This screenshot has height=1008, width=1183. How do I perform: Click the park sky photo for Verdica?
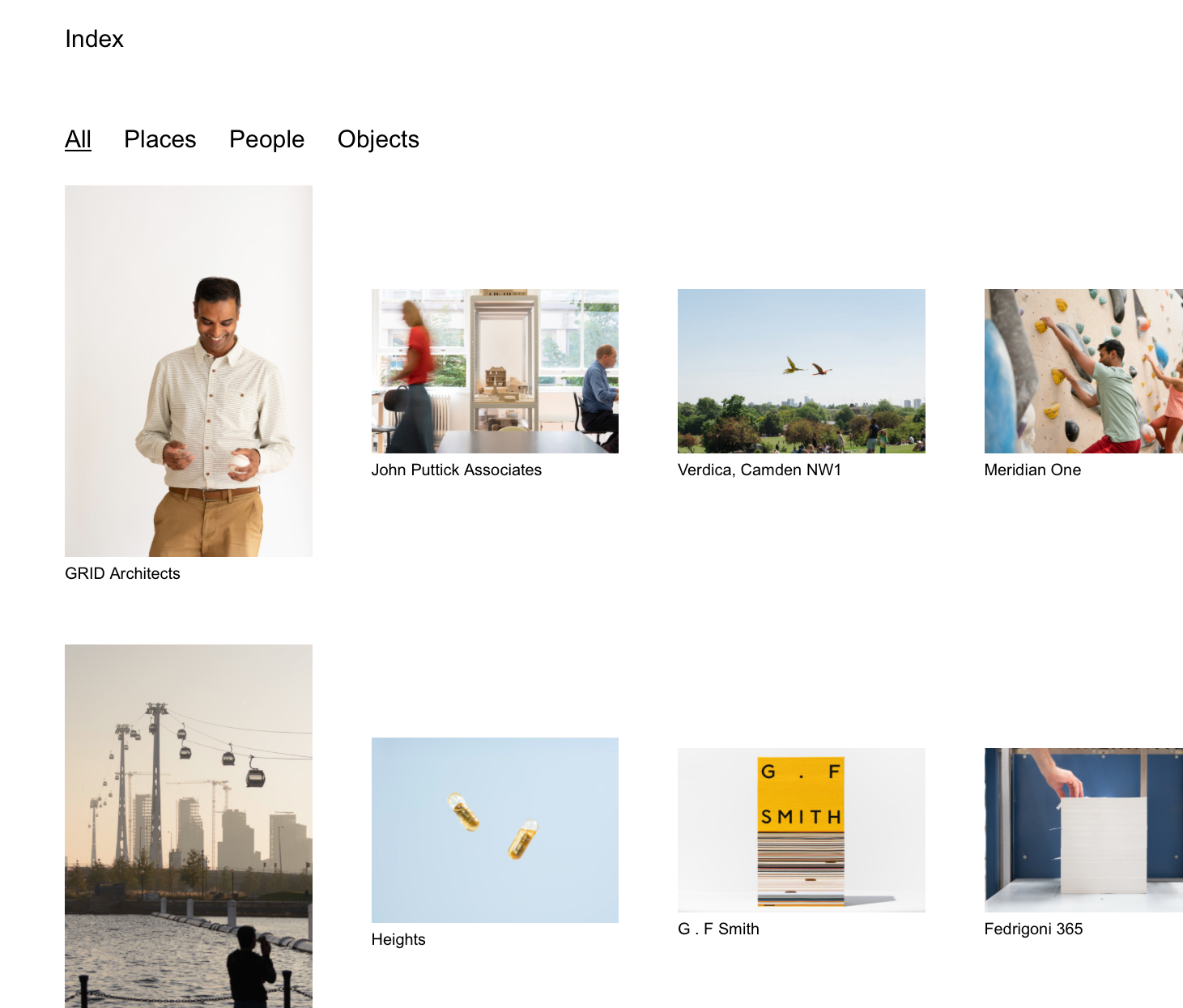[x=801, y=371]
